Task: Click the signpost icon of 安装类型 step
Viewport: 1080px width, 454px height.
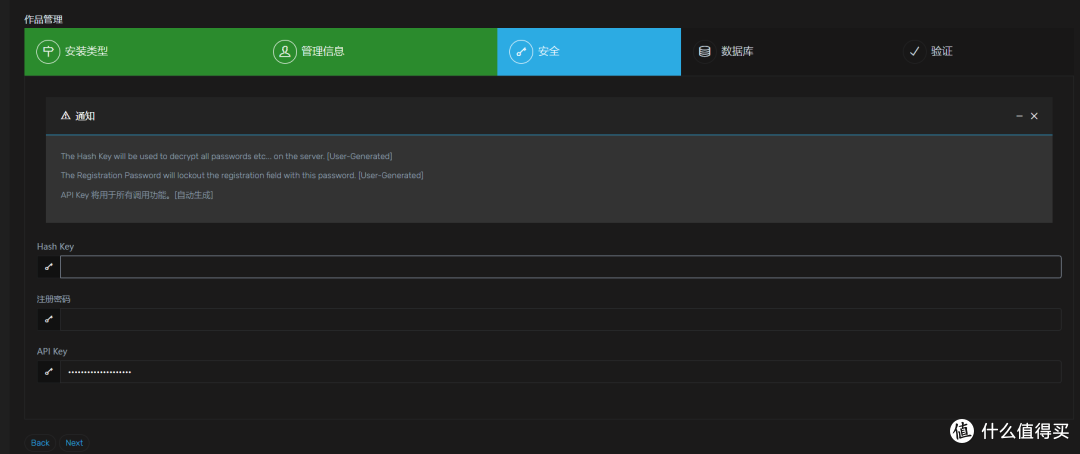Action: pyautogui.click(x=48, y=52)
